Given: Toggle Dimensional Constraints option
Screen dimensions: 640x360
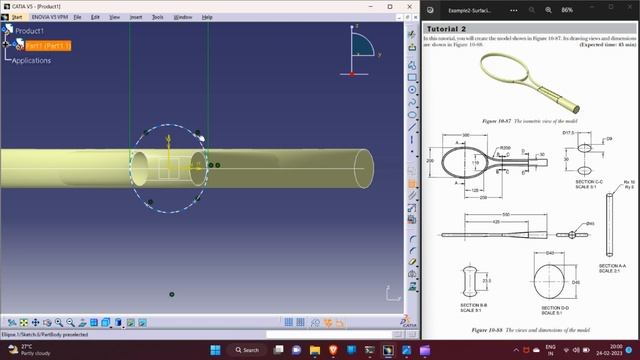Looking at the screenshot, I should pos(340,322).
